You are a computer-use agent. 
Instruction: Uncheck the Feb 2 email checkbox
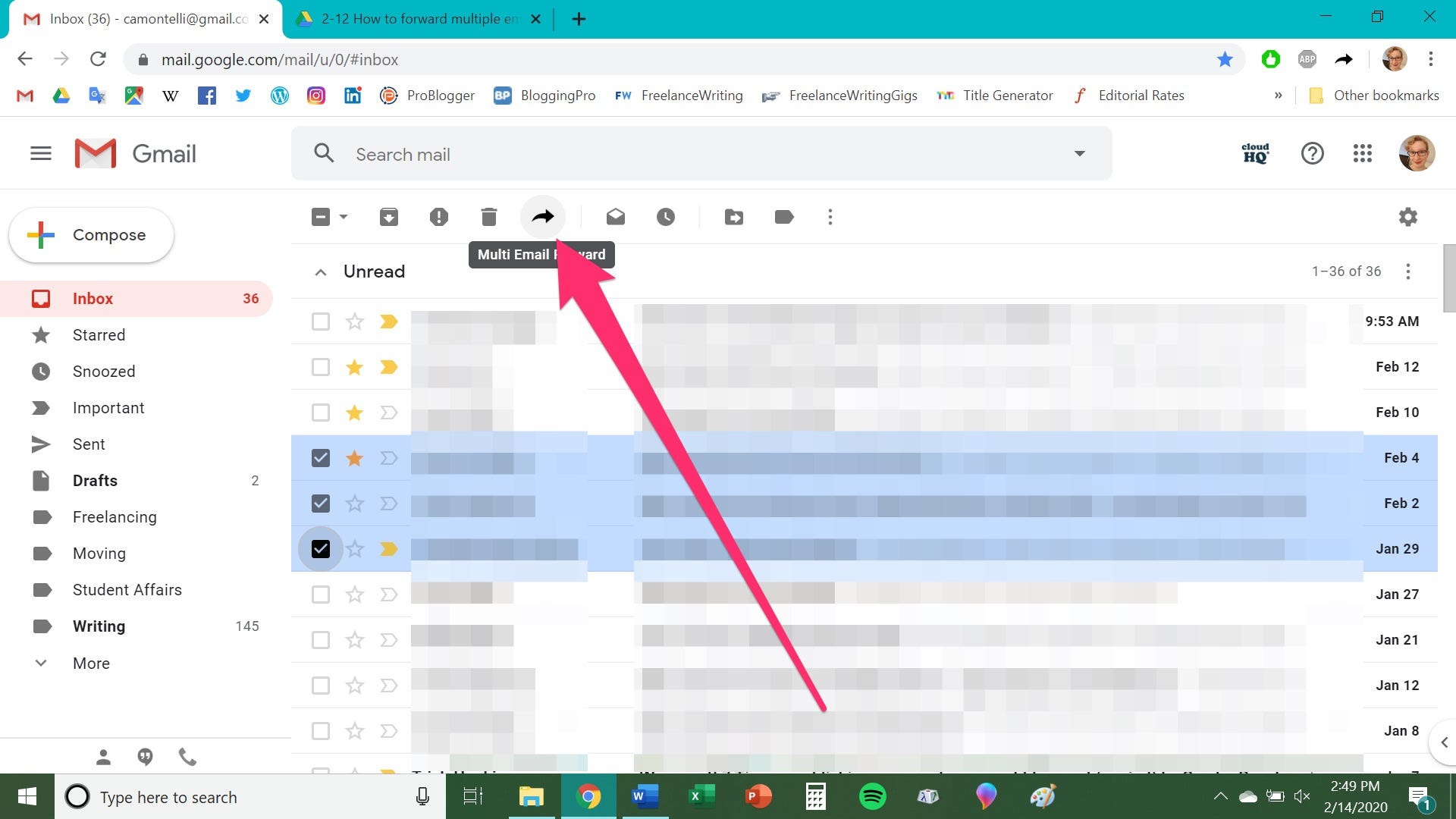click(x=321, y=504)
